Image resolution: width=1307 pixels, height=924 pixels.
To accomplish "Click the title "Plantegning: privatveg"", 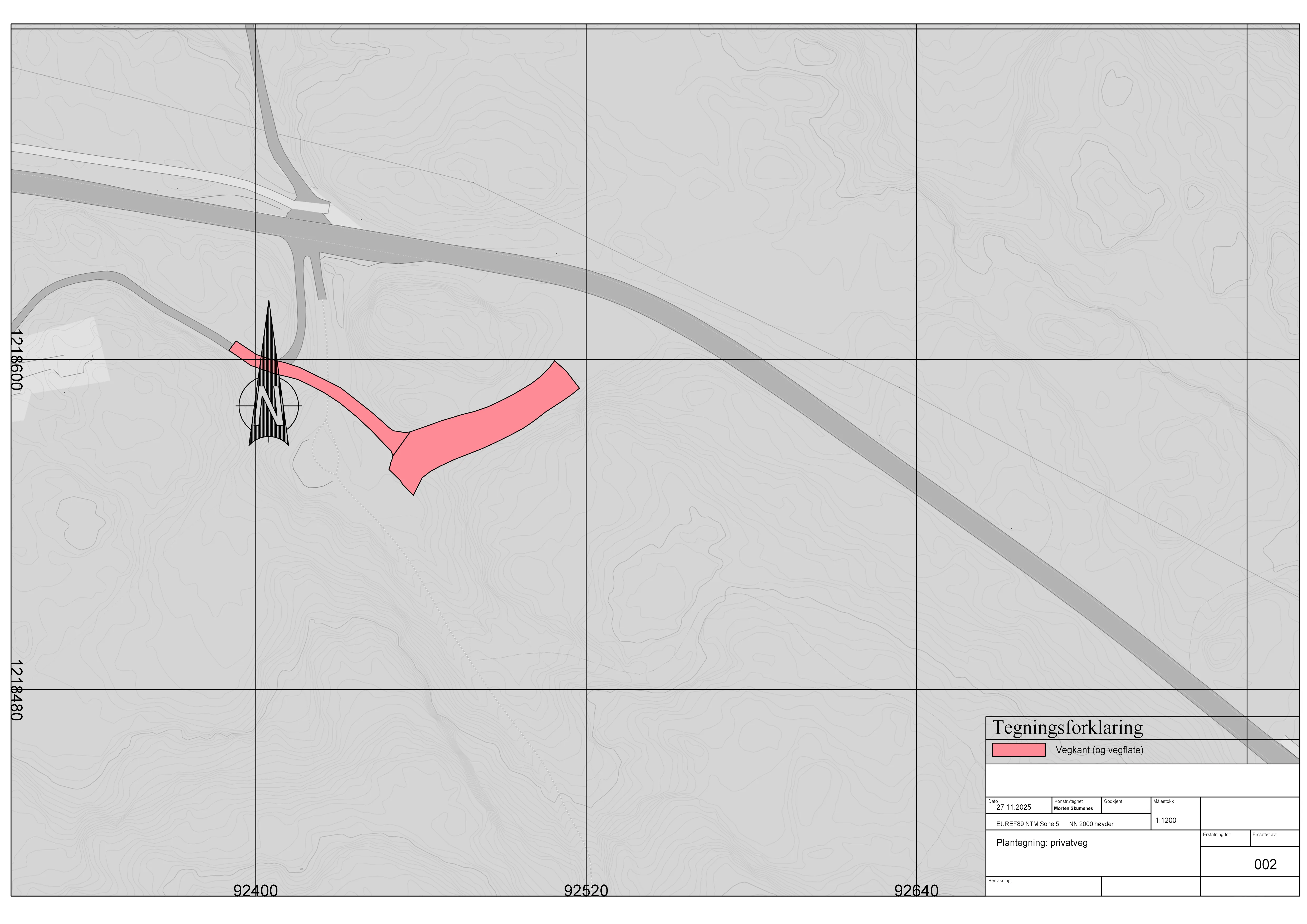I will [1042, 843].
